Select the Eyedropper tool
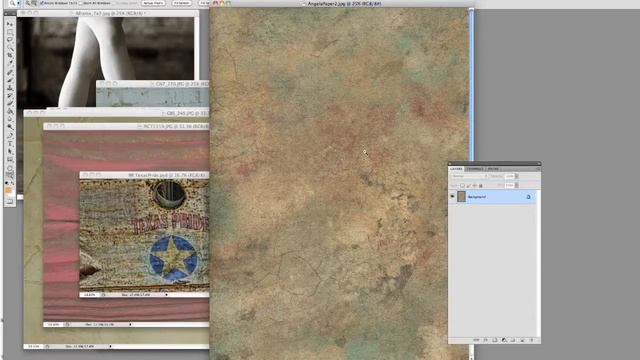Image resolution: width=640 pixels, height=360 pixels. point(9,63)
